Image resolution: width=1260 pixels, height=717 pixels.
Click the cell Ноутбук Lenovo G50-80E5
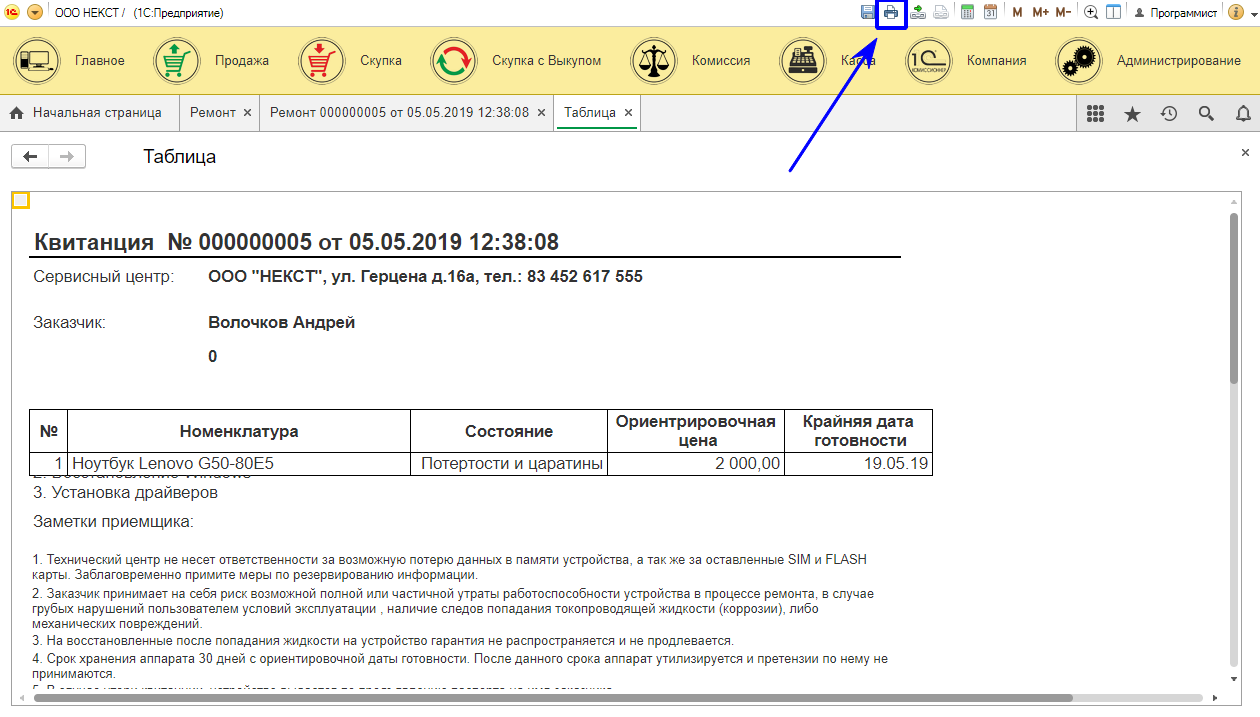coord(239,464)
